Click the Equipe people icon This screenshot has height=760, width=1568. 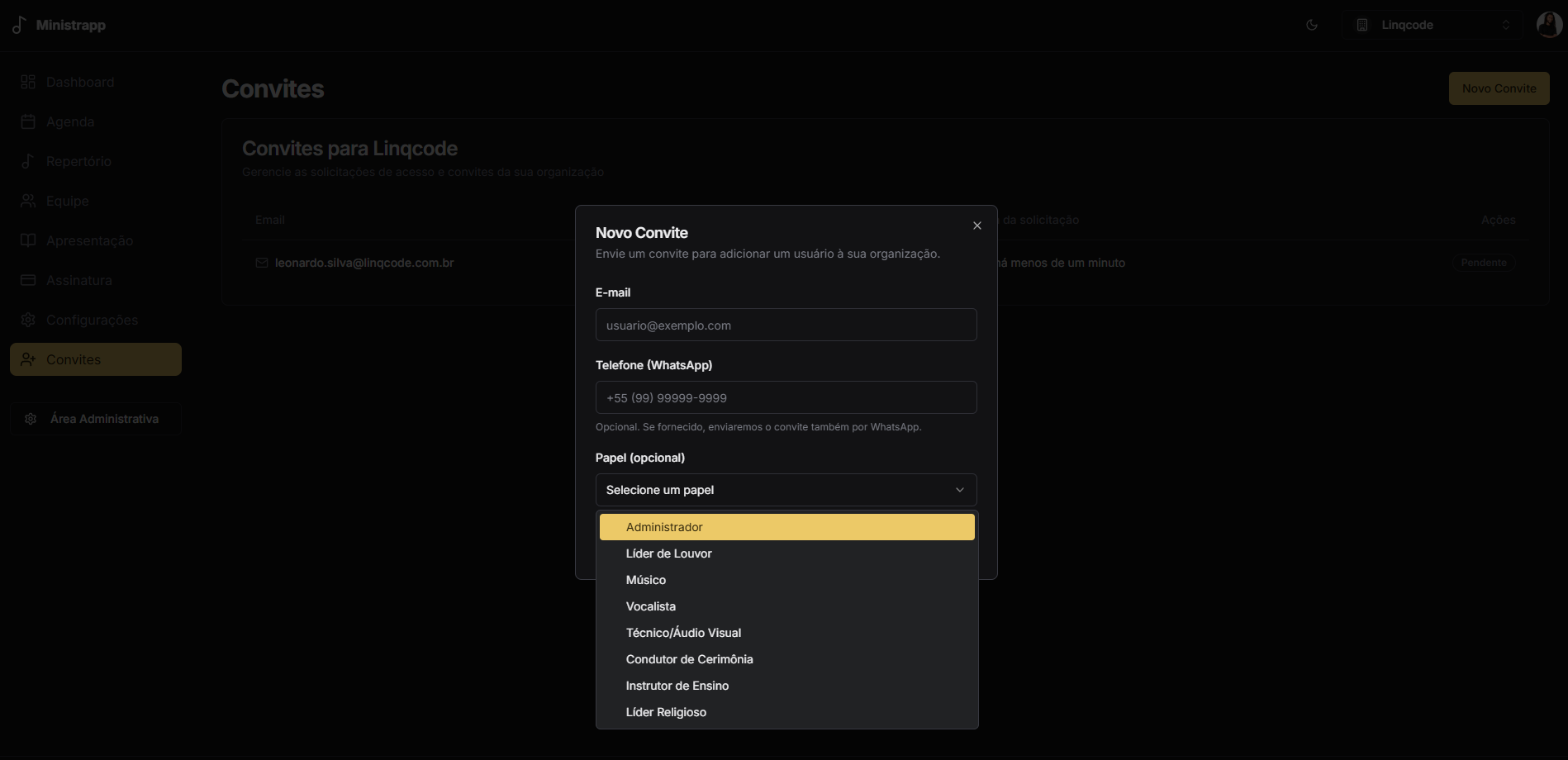[27, 200]
